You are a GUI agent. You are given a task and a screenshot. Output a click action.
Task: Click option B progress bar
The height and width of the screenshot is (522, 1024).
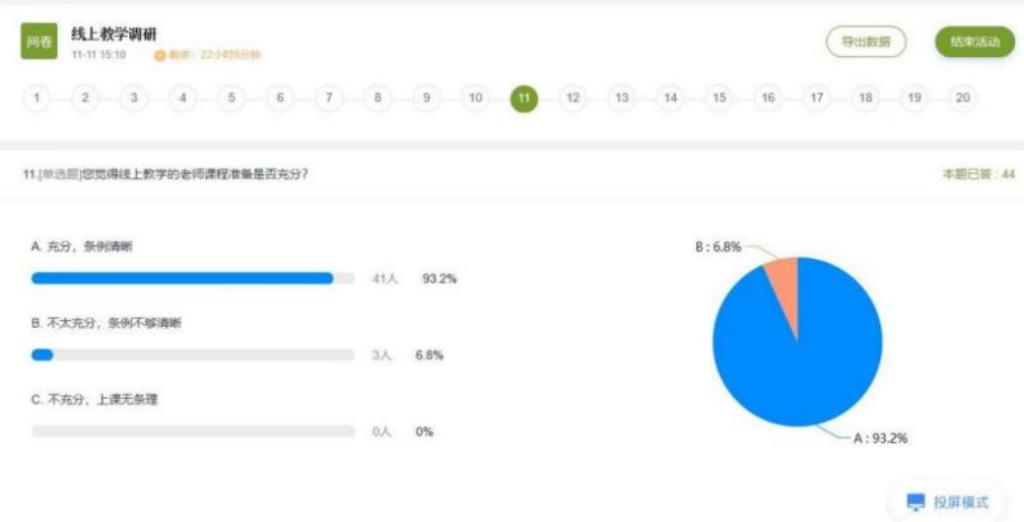coord(43,355)
